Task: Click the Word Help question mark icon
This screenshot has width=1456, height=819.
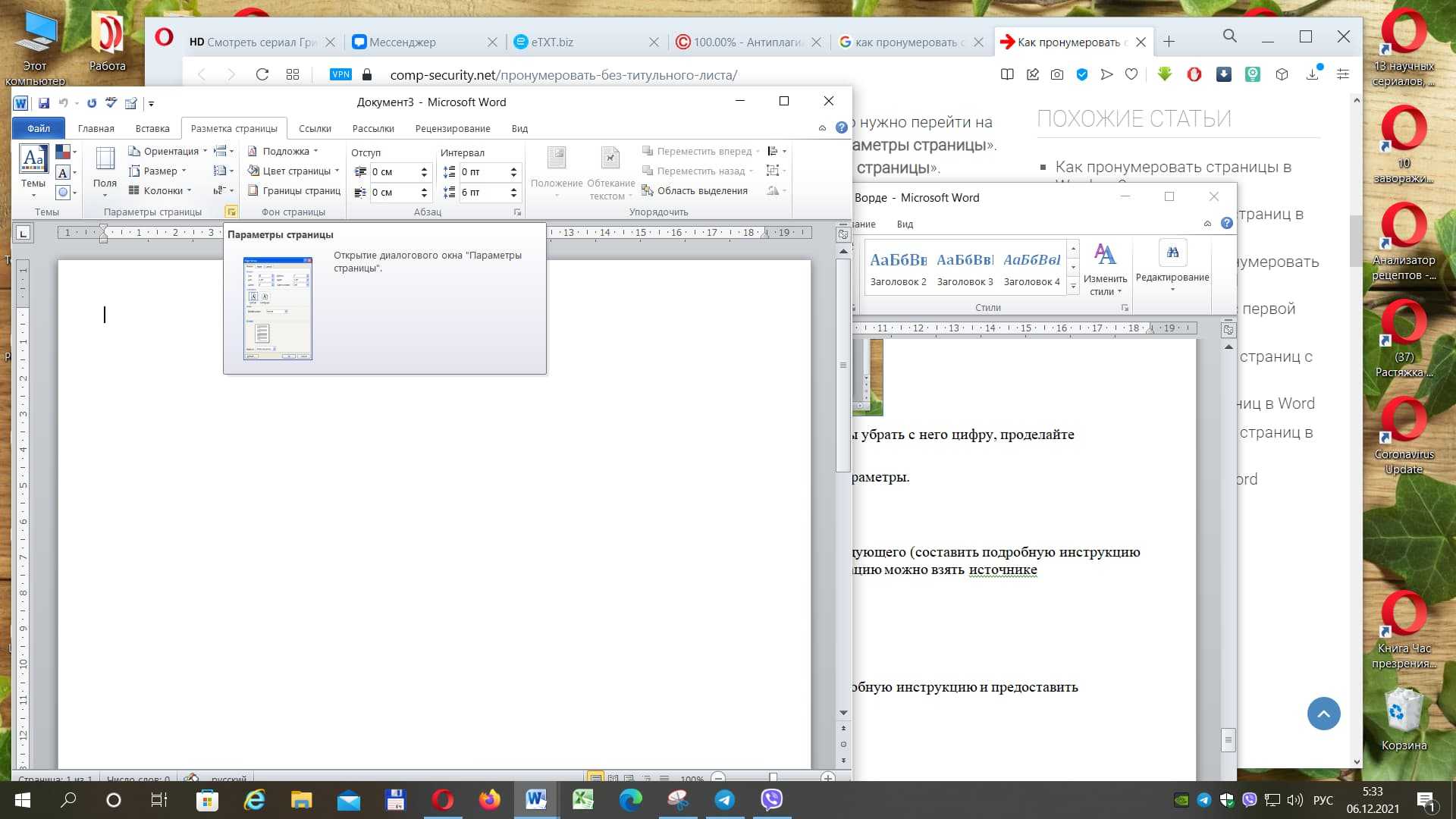Action: click(842, 127)
